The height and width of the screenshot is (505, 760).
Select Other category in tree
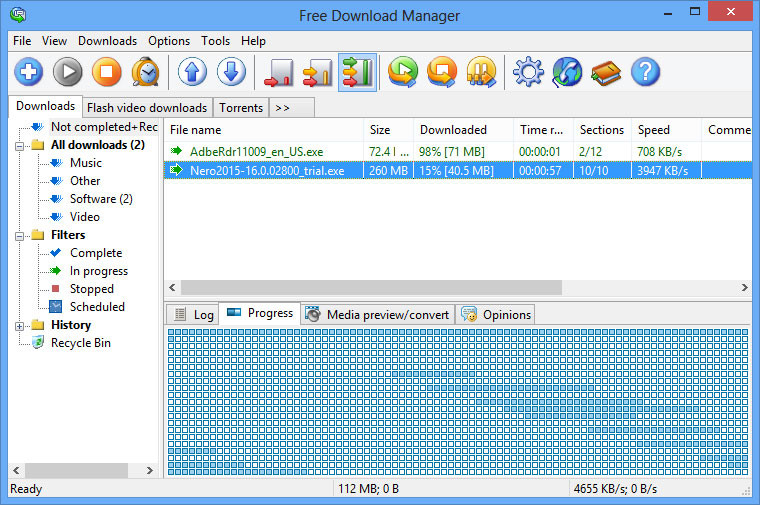click(x=85, y=181)
